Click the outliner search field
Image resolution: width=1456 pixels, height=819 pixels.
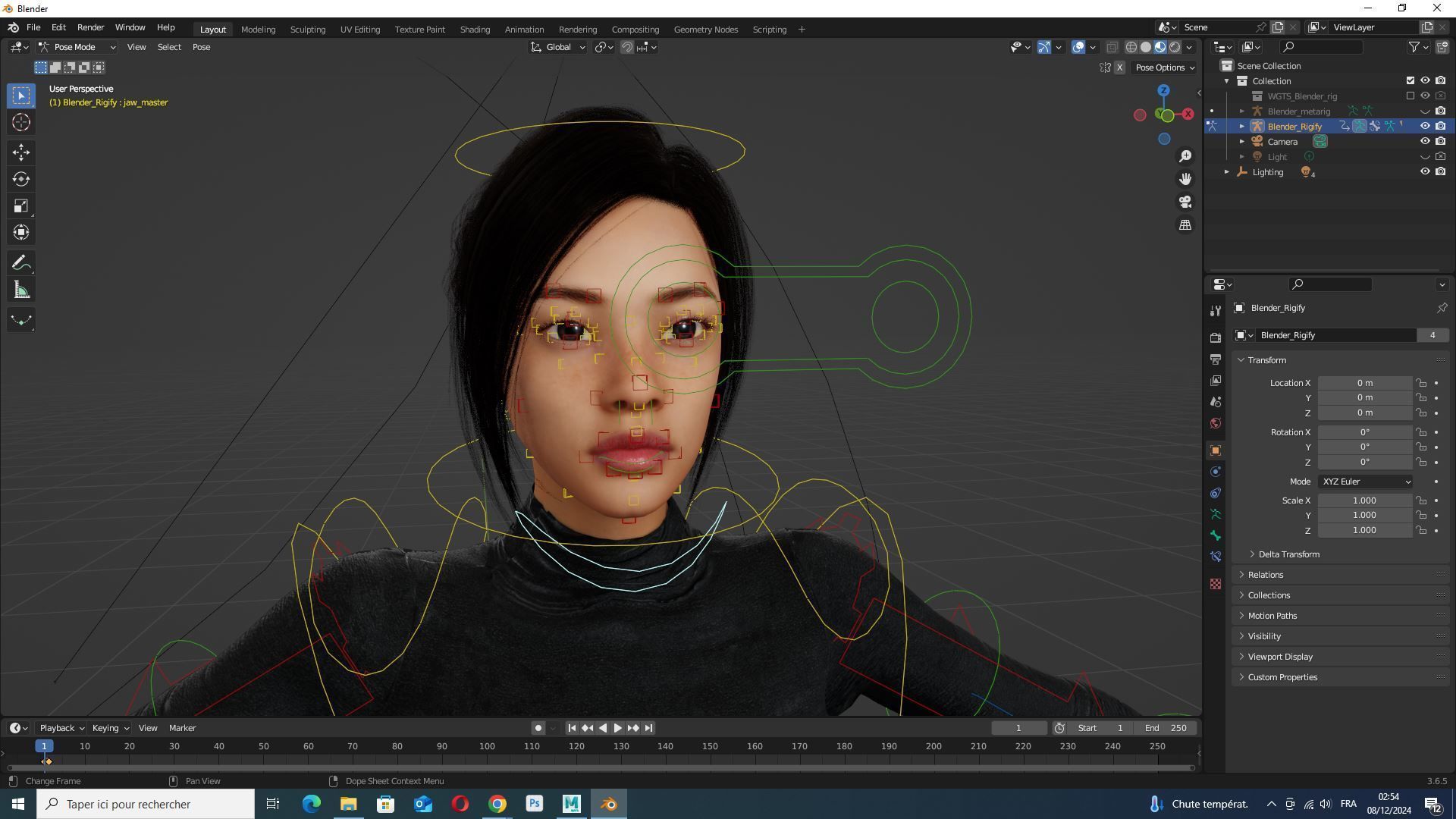tap(1321, 47)
